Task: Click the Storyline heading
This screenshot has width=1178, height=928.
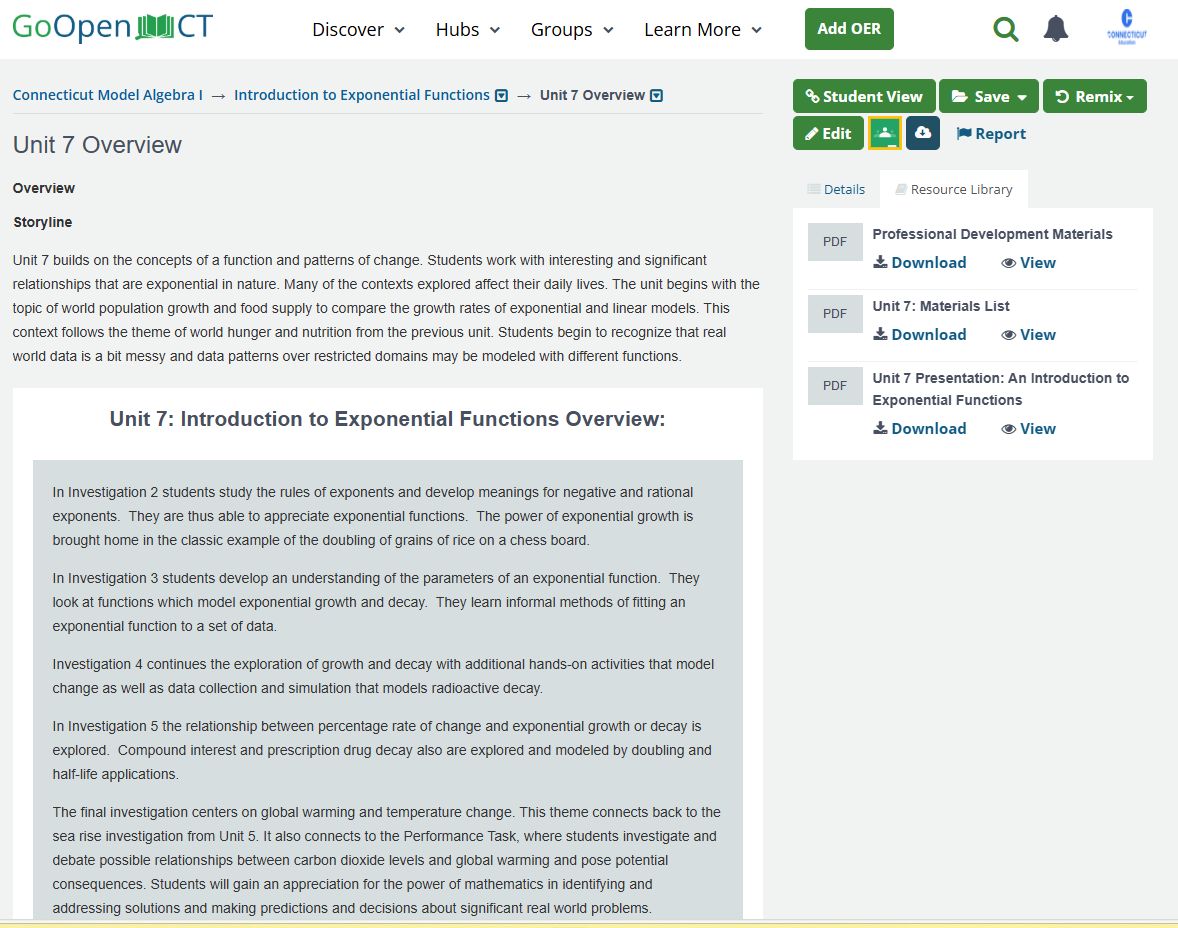Action: (43, 222)
